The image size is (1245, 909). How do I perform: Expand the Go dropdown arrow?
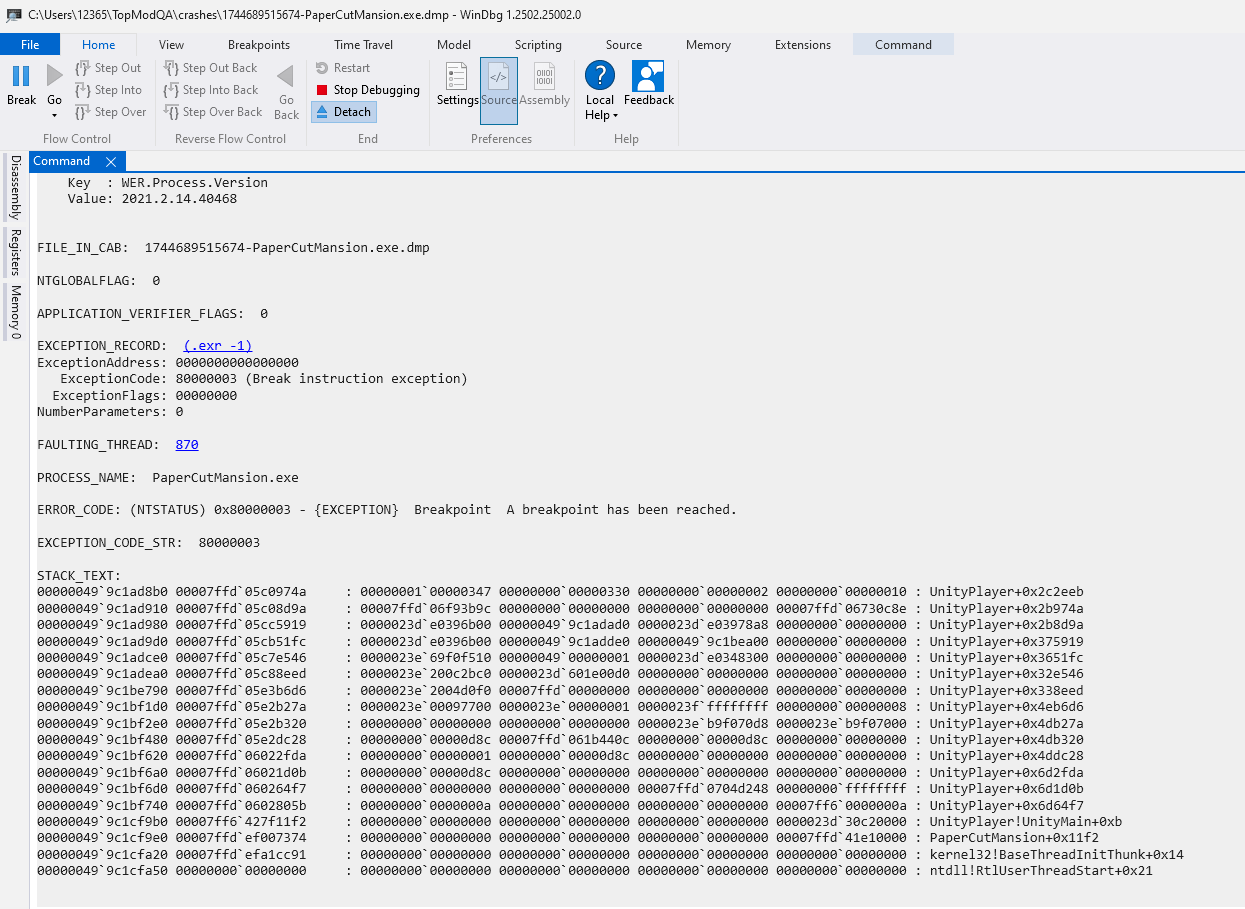pyautogui.click(x=55, y=115)
